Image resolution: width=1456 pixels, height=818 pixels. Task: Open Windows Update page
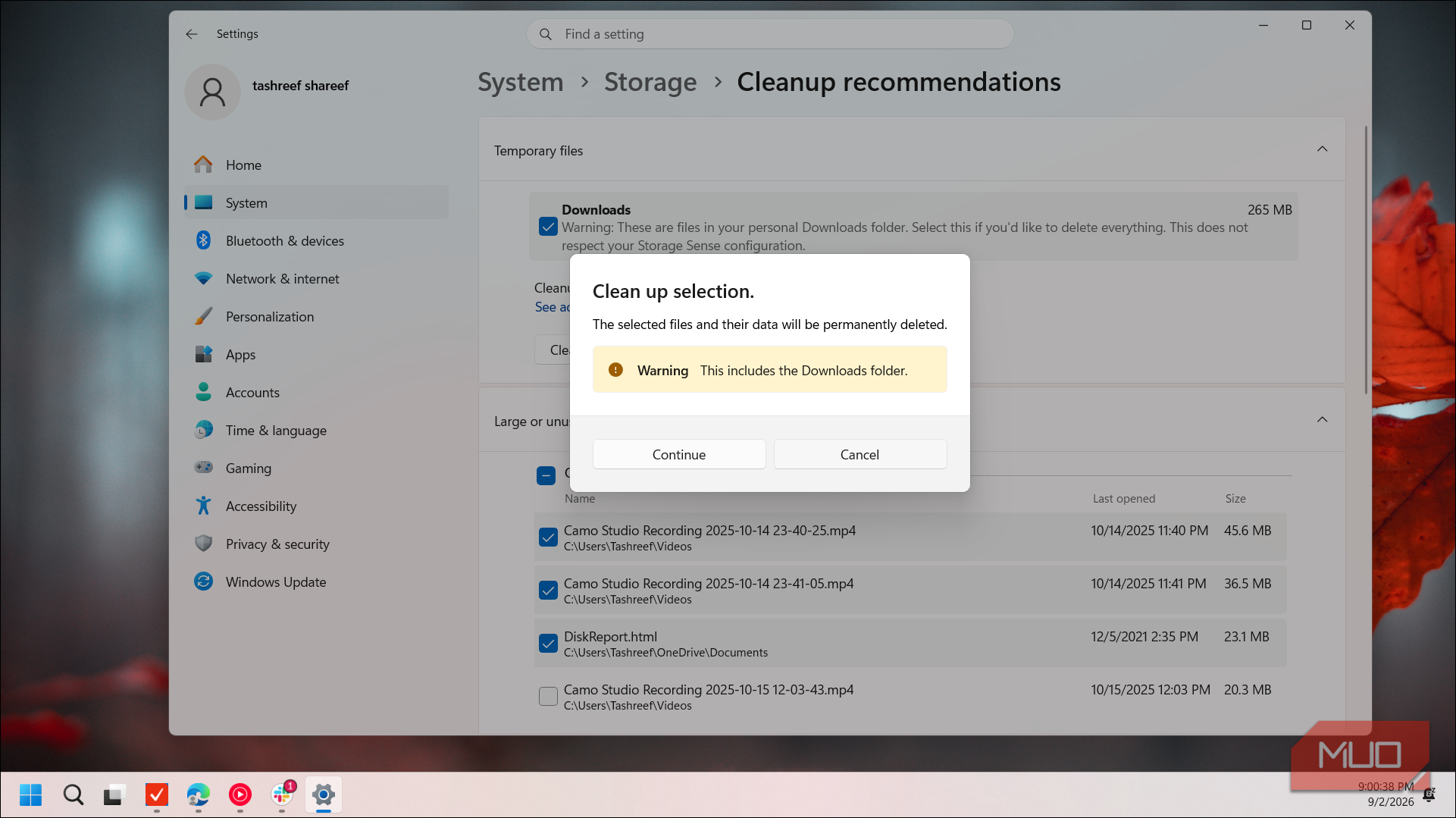[316, 581]
